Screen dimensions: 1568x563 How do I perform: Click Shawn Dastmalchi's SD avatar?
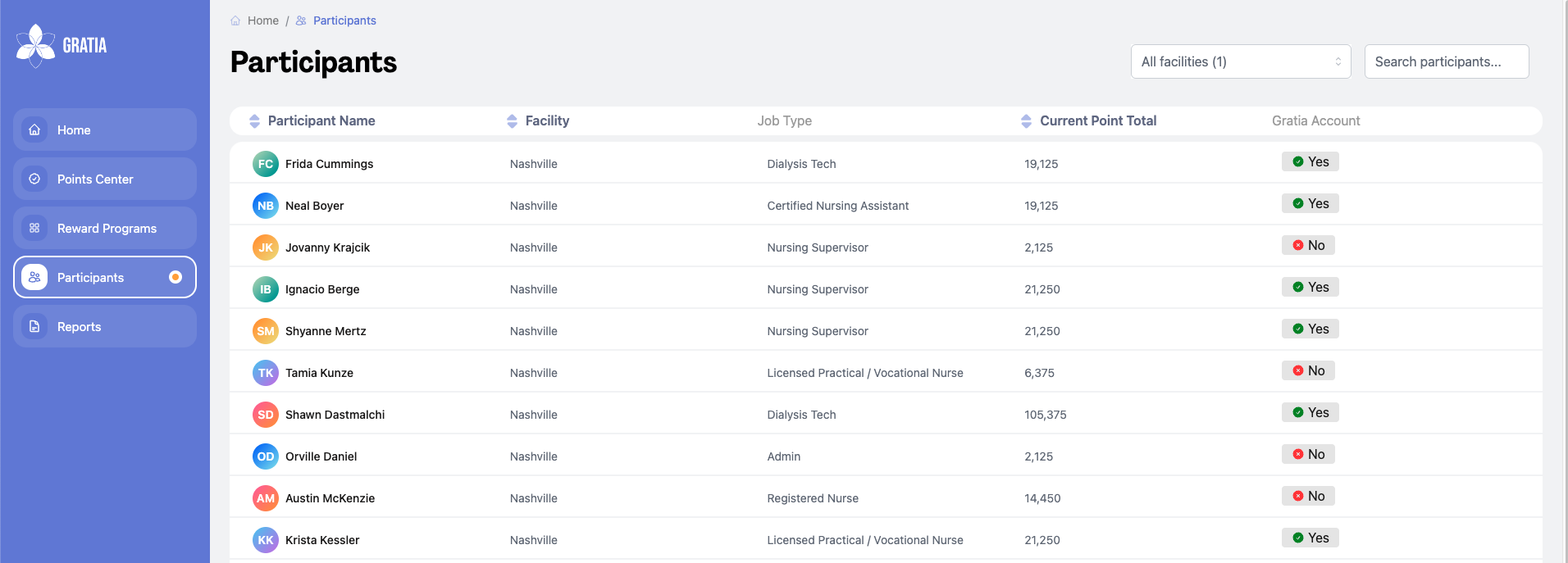pos(266,415)
